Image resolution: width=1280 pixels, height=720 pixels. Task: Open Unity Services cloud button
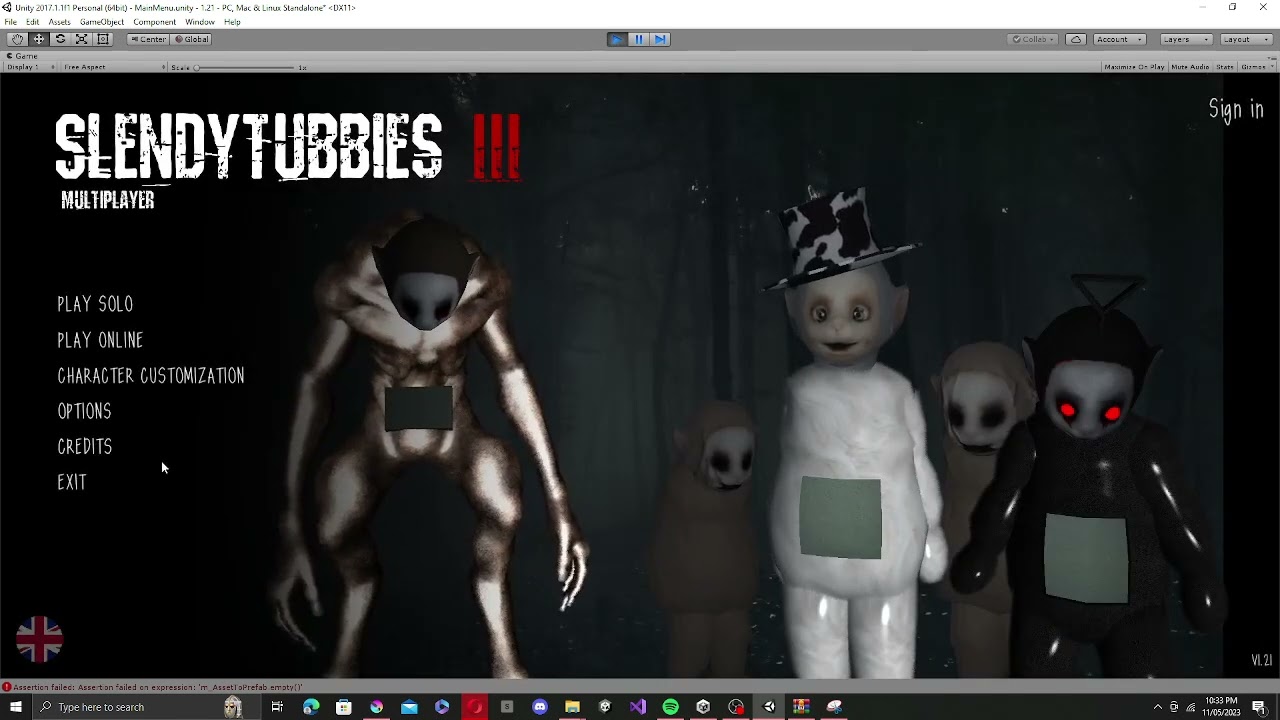click(x=1076, y=39)
